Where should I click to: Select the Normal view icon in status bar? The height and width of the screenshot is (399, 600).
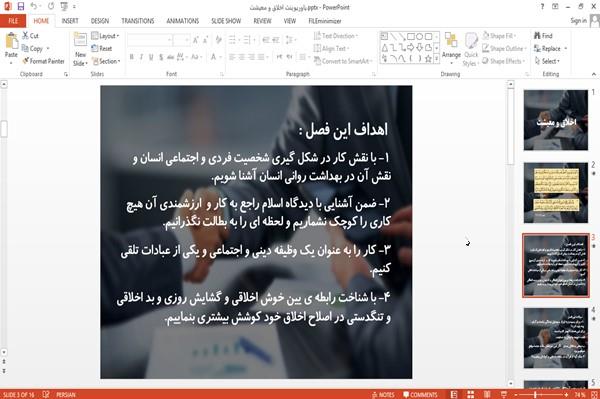coord(454,394)
